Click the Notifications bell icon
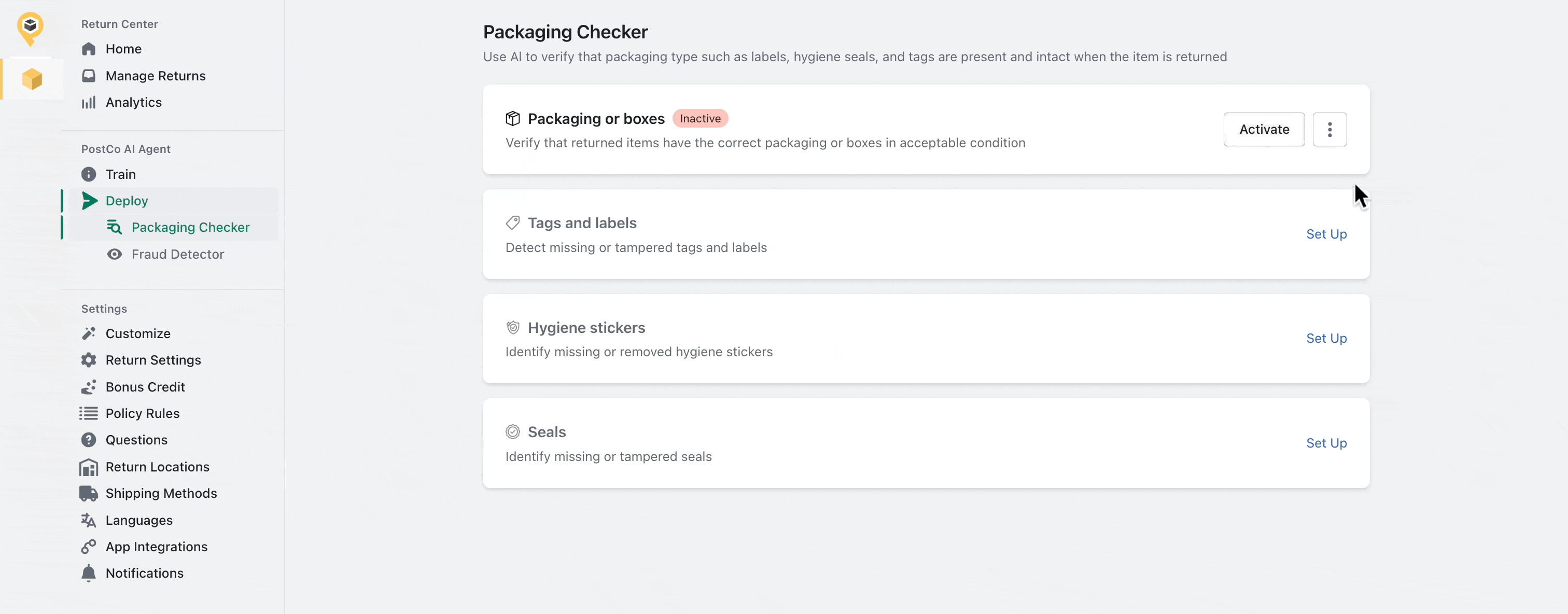 89,573
